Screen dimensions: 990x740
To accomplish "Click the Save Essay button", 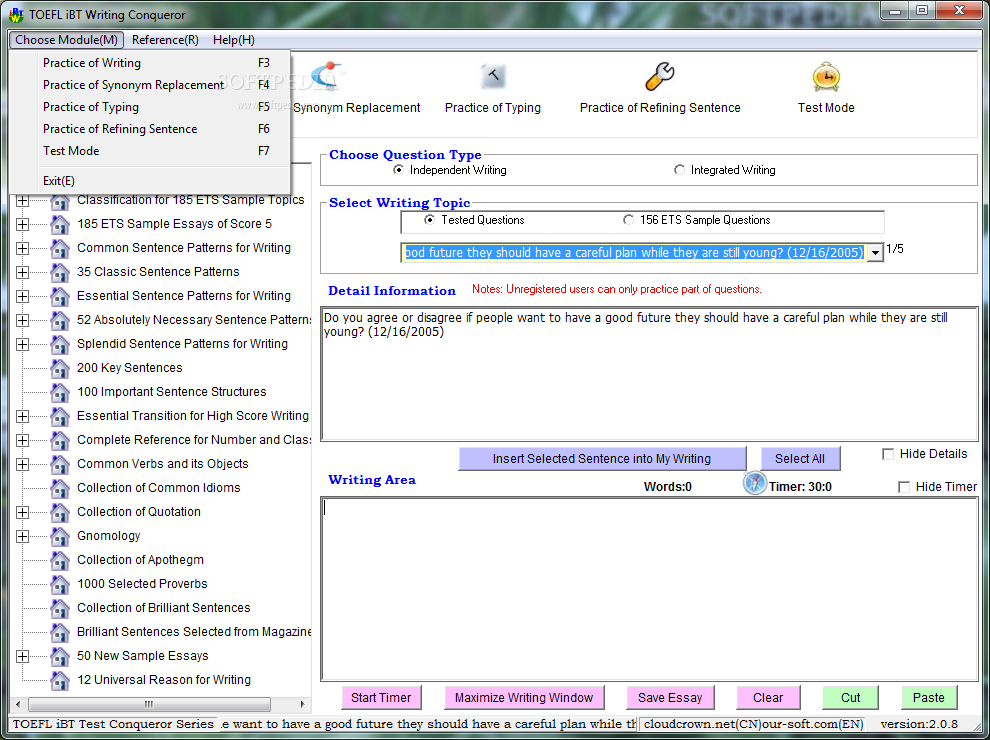I will (670, 698).
